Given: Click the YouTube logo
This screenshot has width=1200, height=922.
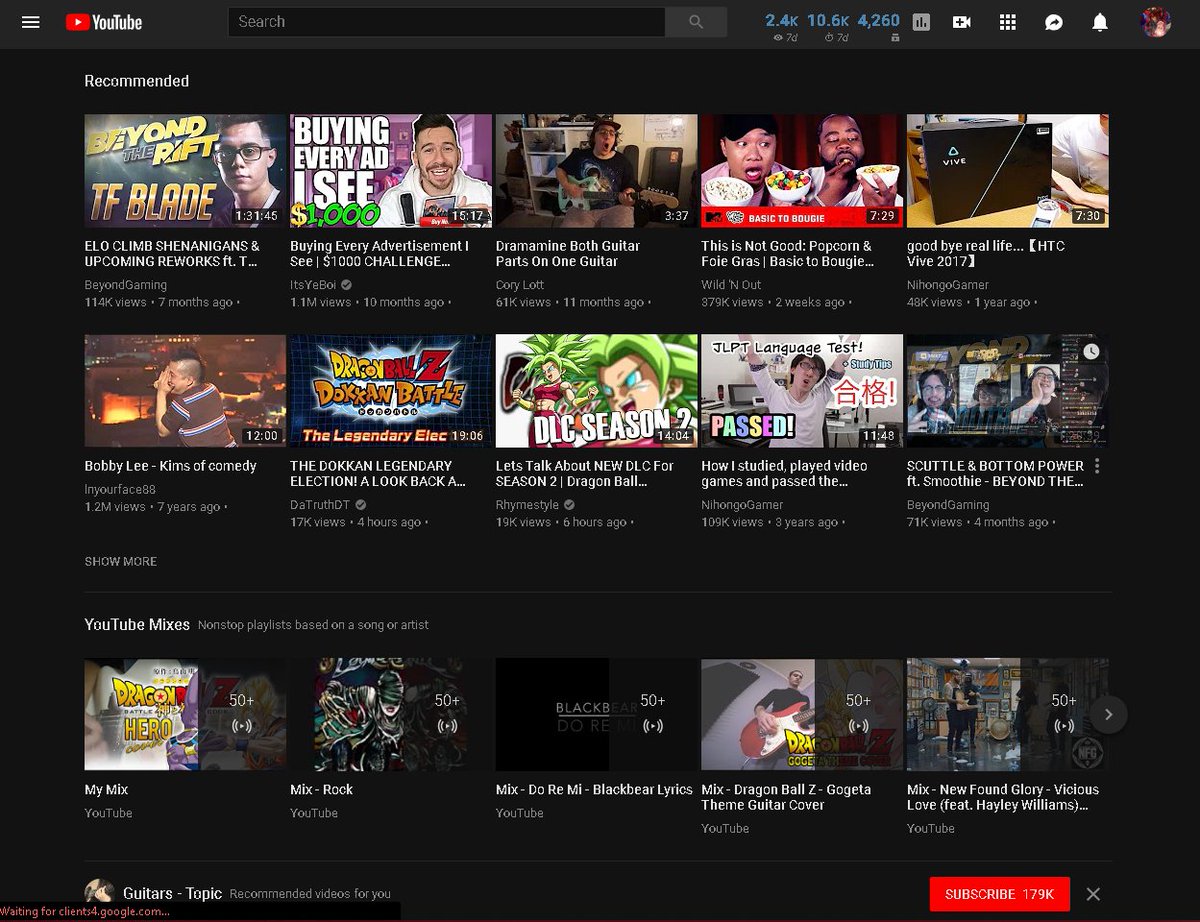Looking at the screenshot, I should 104,22.
